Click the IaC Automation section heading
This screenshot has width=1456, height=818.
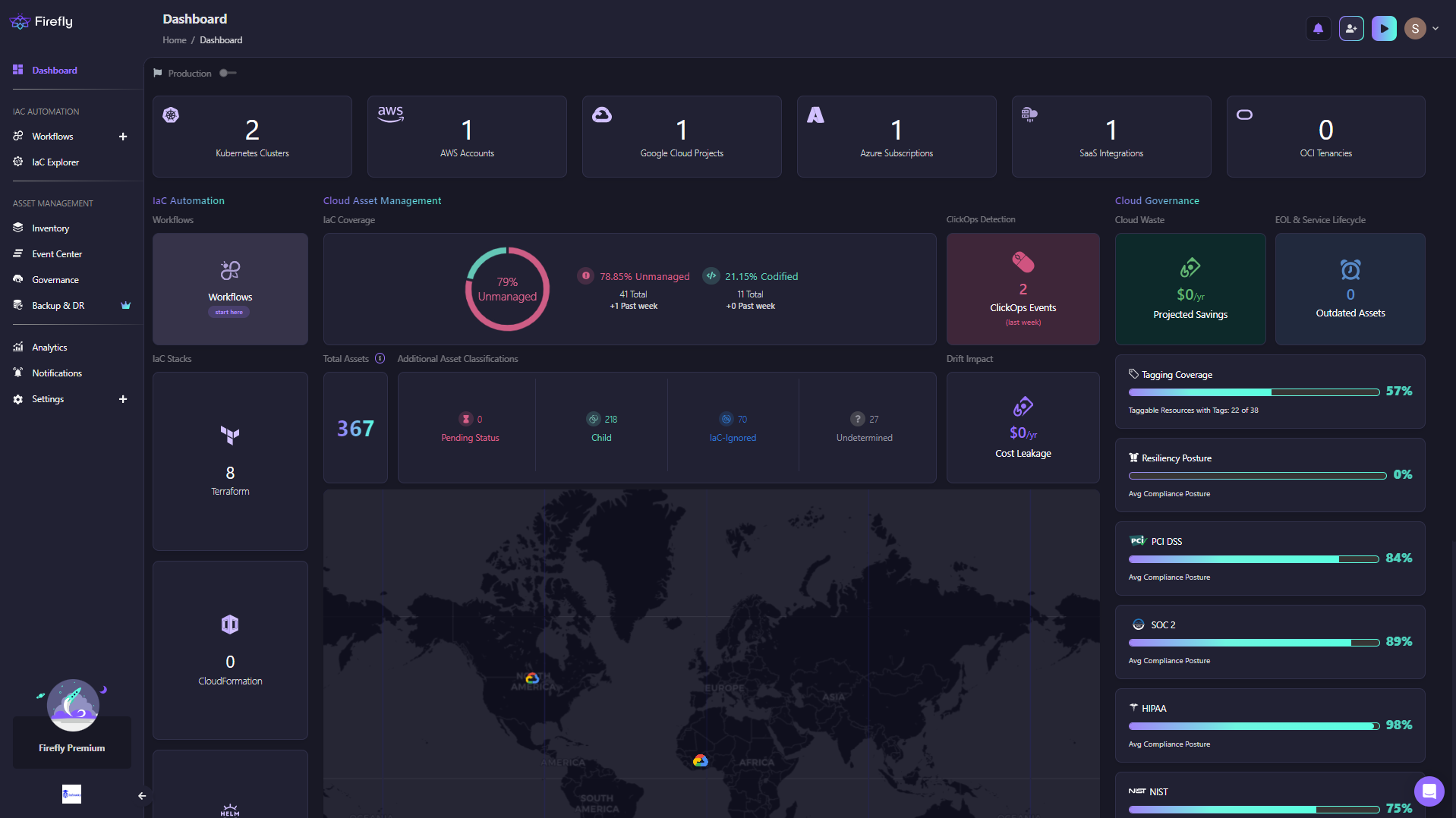(x=188, y=201)
